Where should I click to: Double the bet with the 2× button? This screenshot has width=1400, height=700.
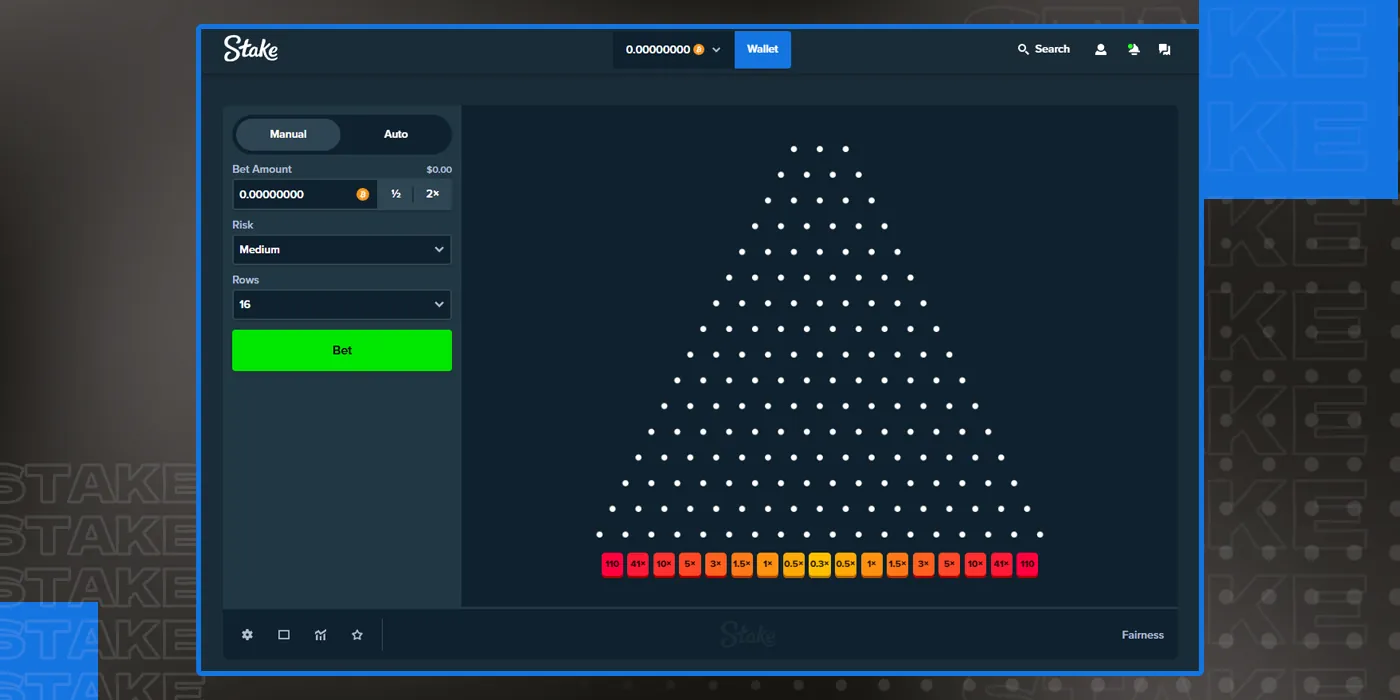(x=433, y=194)
